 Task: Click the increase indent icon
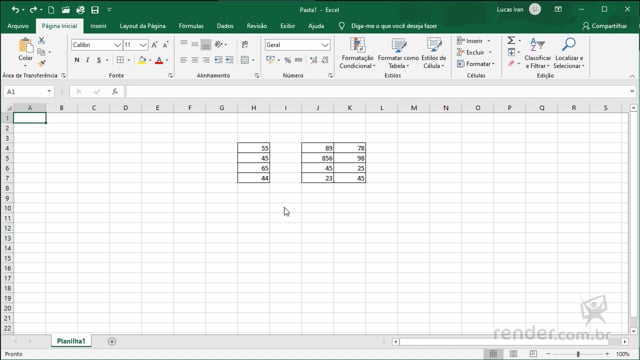[x=229, y=60]
